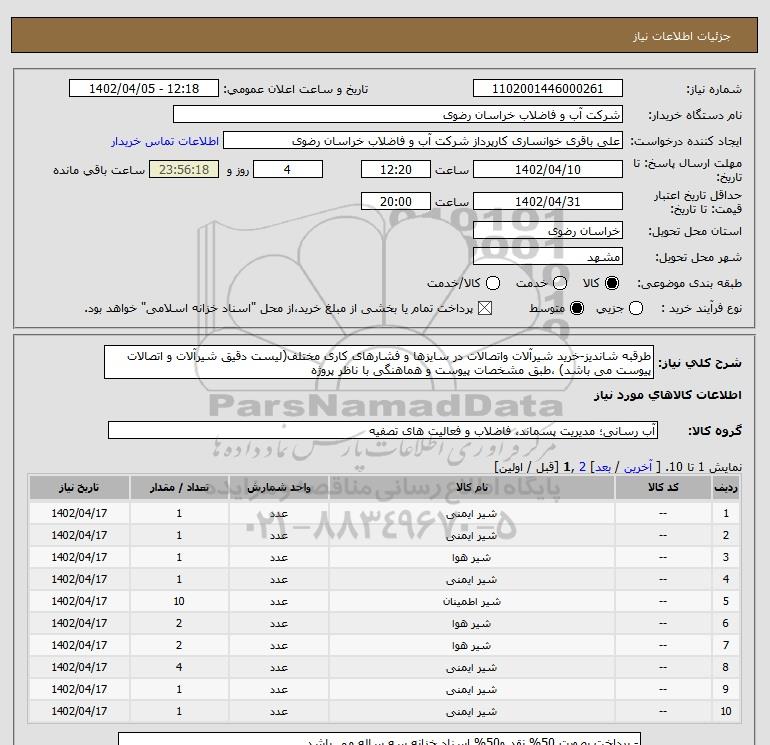Screen dimensions: 770x745
Task: Click شیر هوا in row 6
Action: [x=471, y=624]
